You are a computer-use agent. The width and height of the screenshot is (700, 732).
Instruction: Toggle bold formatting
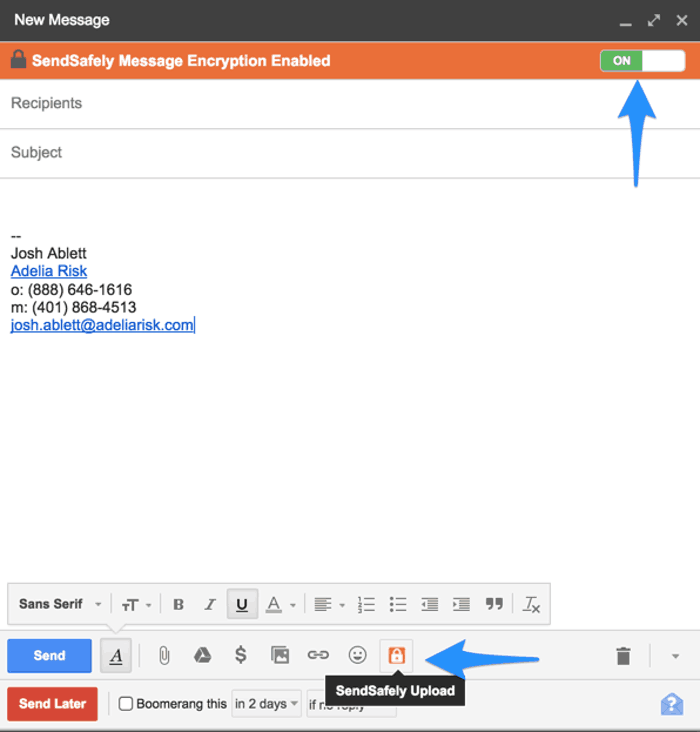[x=178, y=605]
